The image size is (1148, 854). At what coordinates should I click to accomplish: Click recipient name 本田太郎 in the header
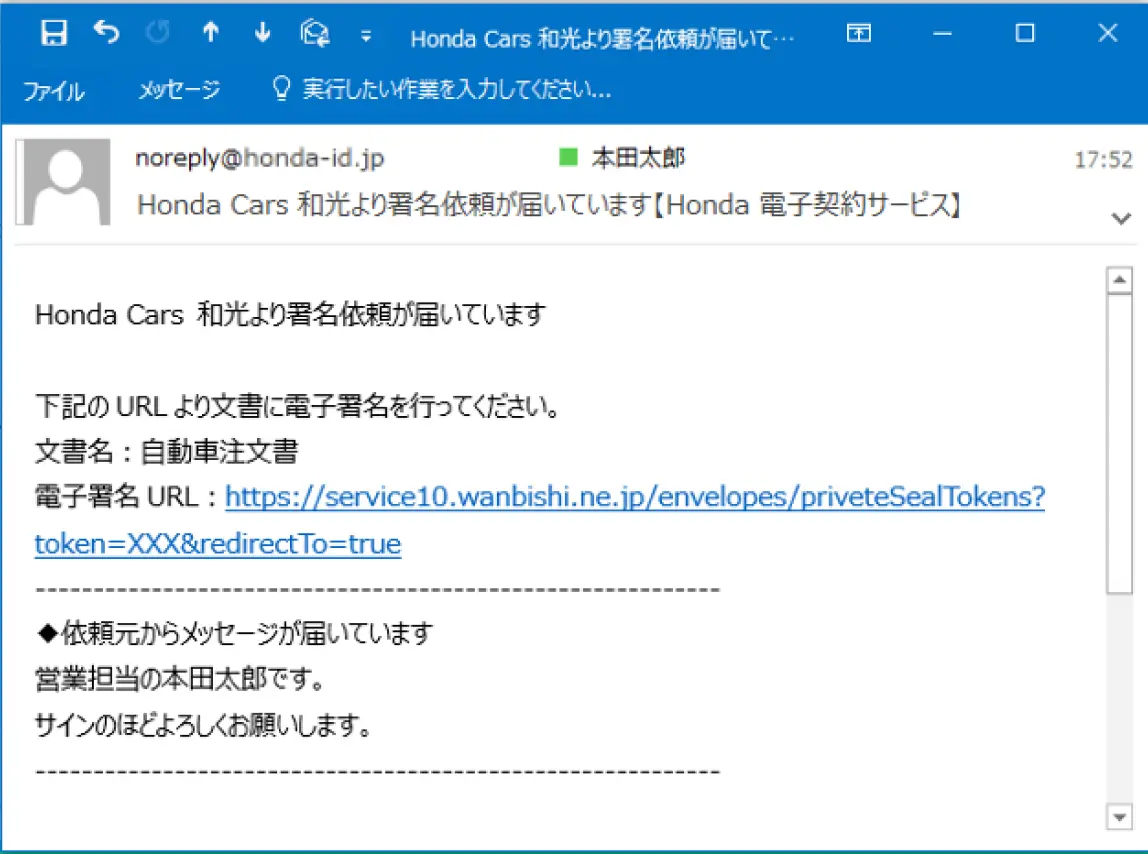click(638, 157)
